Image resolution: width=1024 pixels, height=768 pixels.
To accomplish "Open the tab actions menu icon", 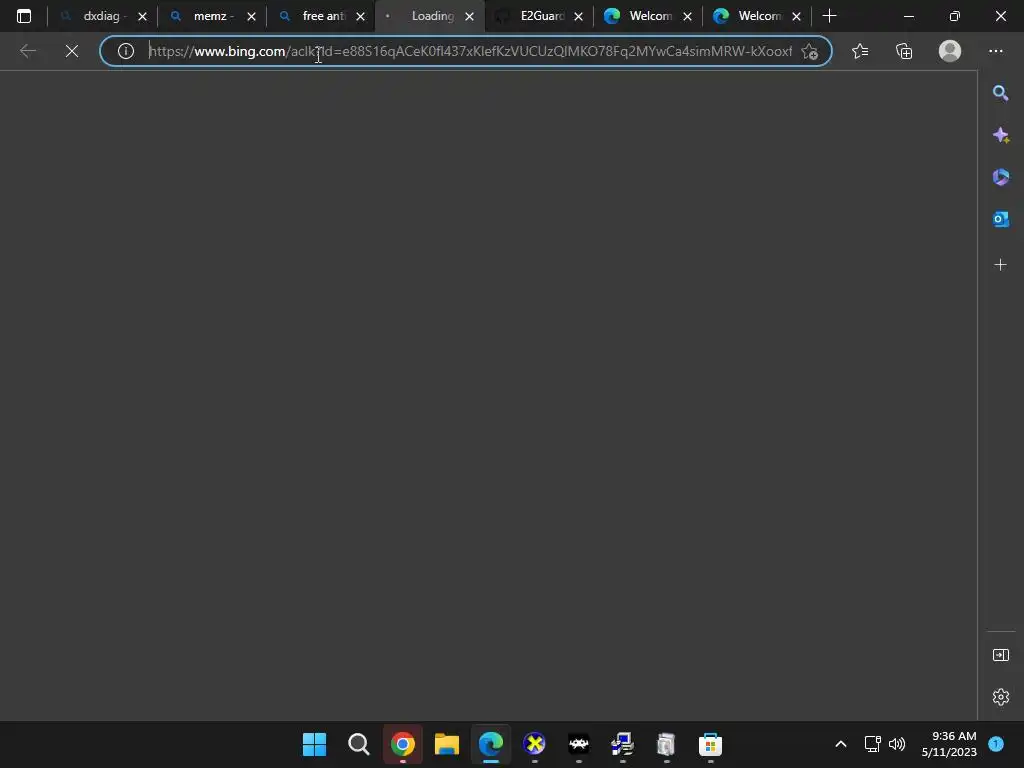I will point(24,16).
